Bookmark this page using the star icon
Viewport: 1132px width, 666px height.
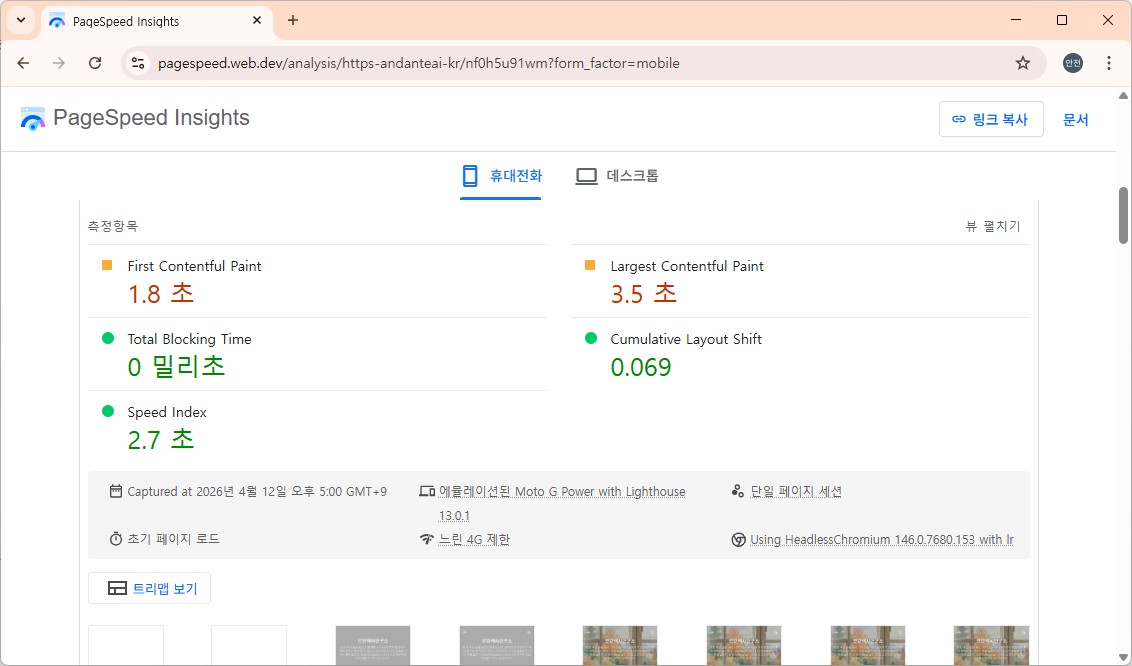pyautogui.click(x=1023, y=62)
